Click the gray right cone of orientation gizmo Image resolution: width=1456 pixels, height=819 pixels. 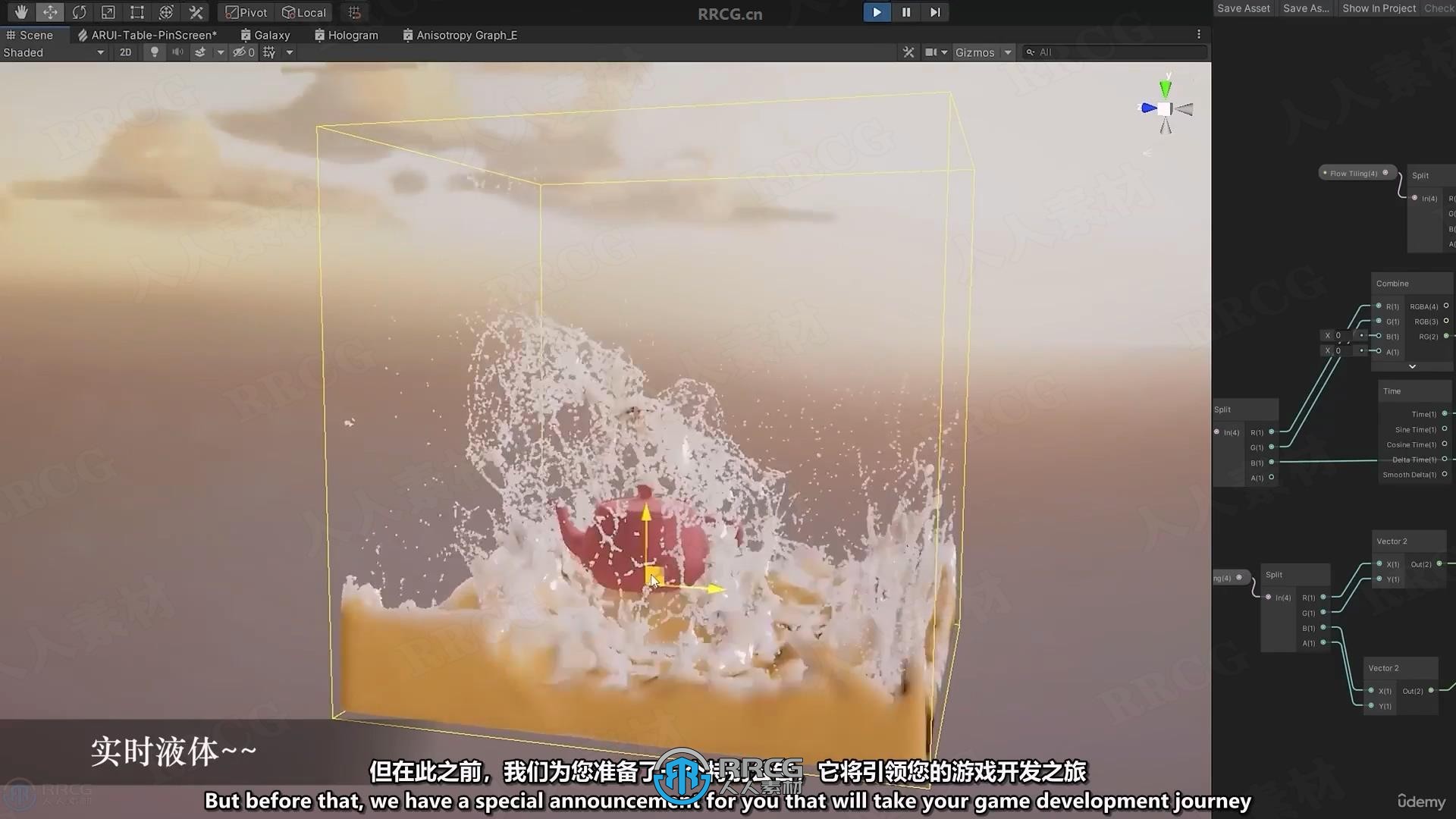click(1183, 110)
